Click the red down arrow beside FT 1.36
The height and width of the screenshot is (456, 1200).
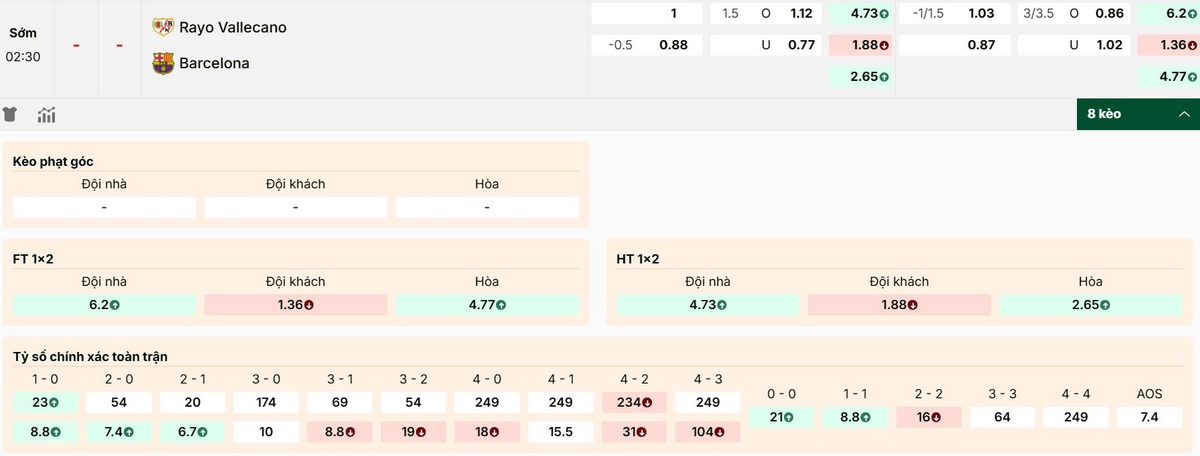(308, 305)
